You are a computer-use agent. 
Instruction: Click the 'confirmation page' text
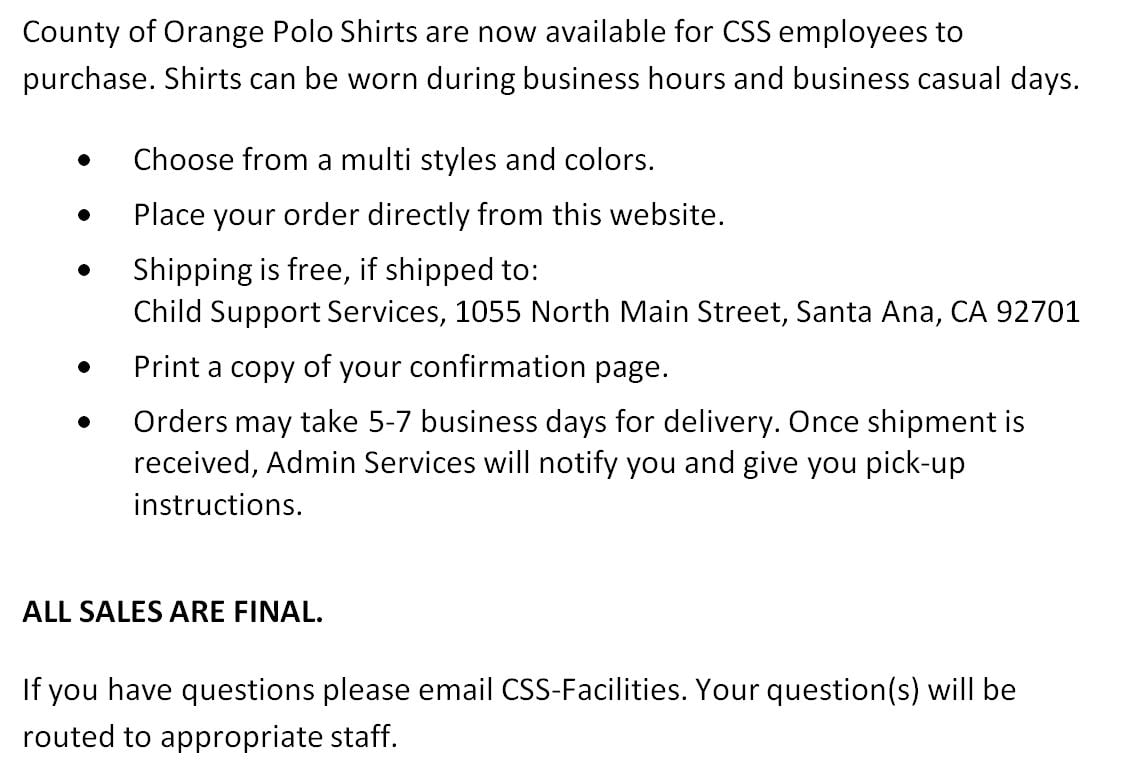pyautogui.click(x=539, y=367)
